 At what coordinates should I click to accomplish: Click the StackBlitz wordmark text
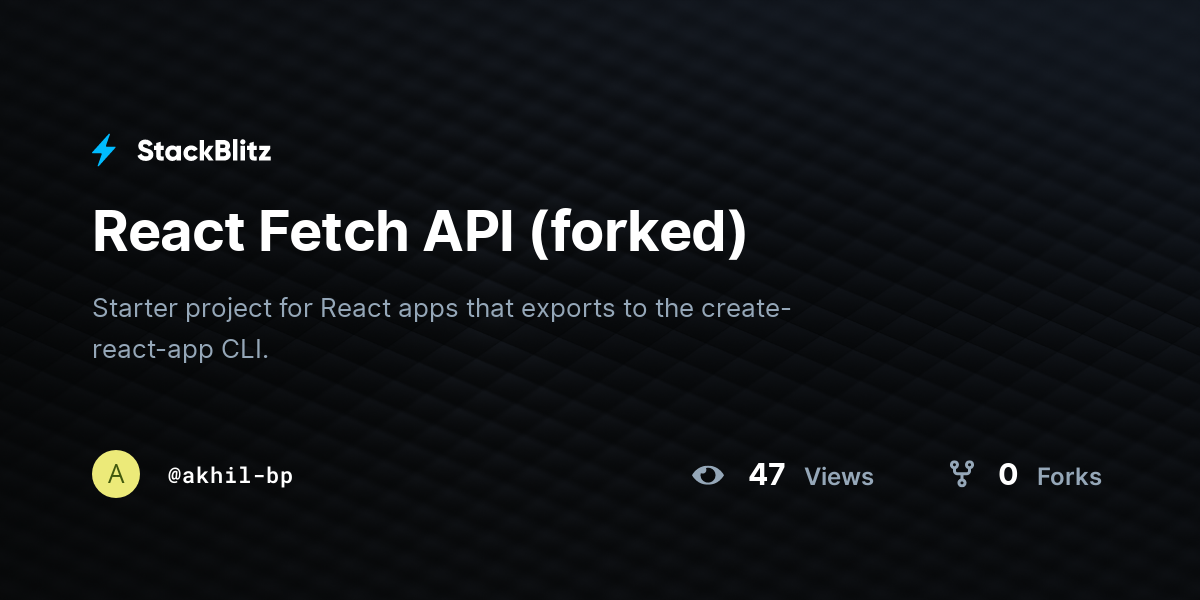point(204,151)
